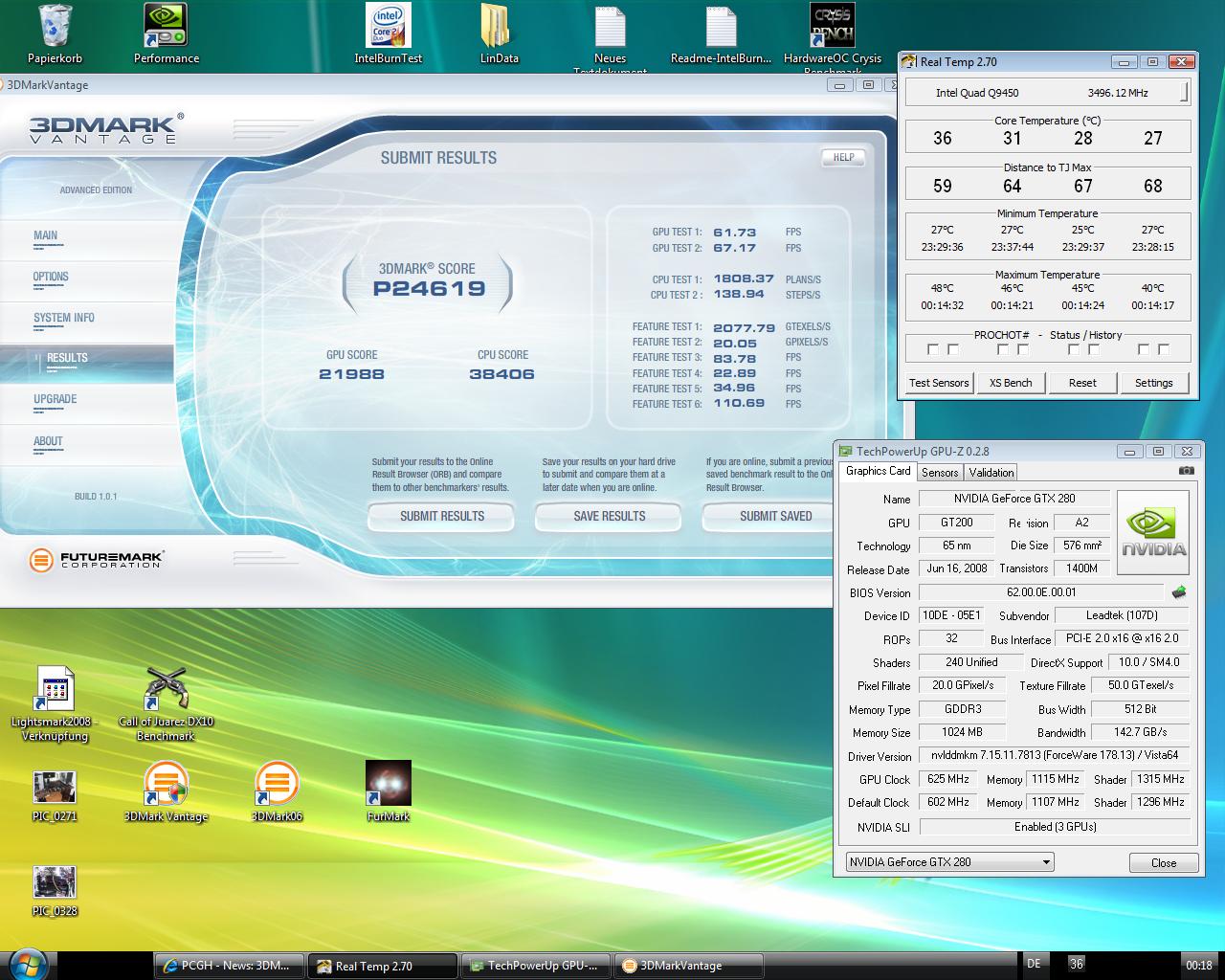Click Close button in GPU-Z
The height and width of the screenshot is (980, 1225).
click(x=1164, y=862)
